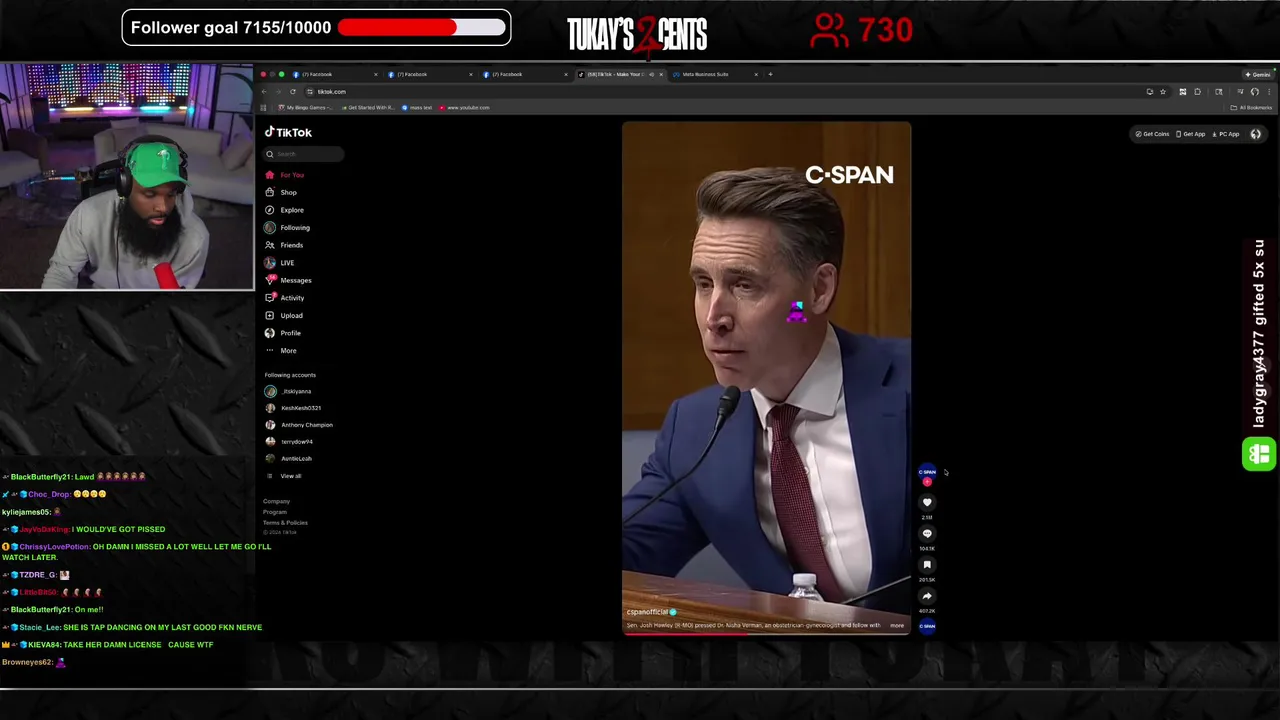Screen dimensions: 1280x720
Task: Open TikTok profile avatar top right
Action: click(1256, 134)
